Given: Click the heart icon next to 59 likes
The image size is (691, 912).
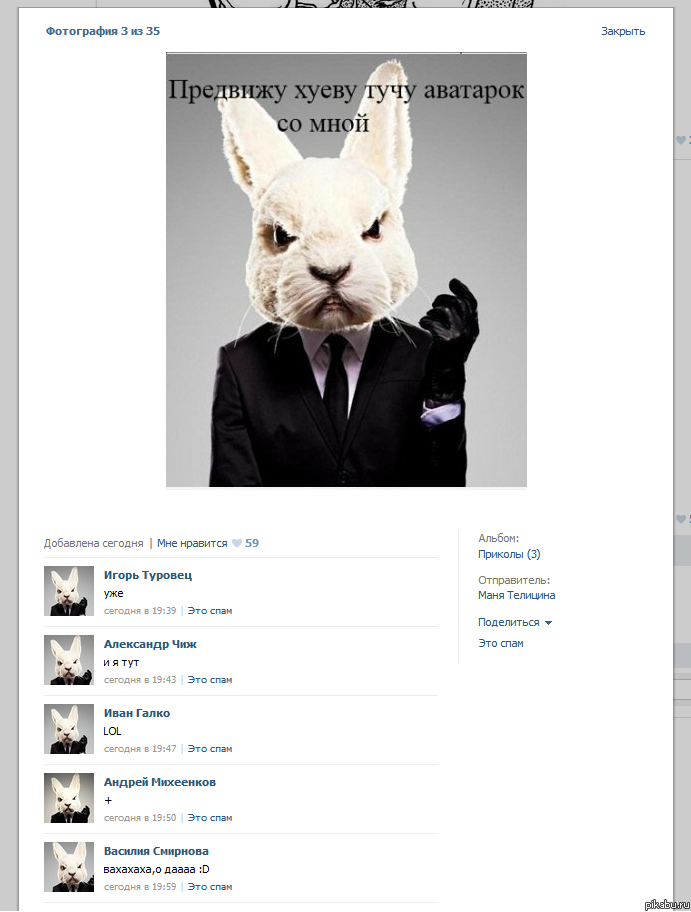Looking at the screenshot, I should [x=237, y=544].
